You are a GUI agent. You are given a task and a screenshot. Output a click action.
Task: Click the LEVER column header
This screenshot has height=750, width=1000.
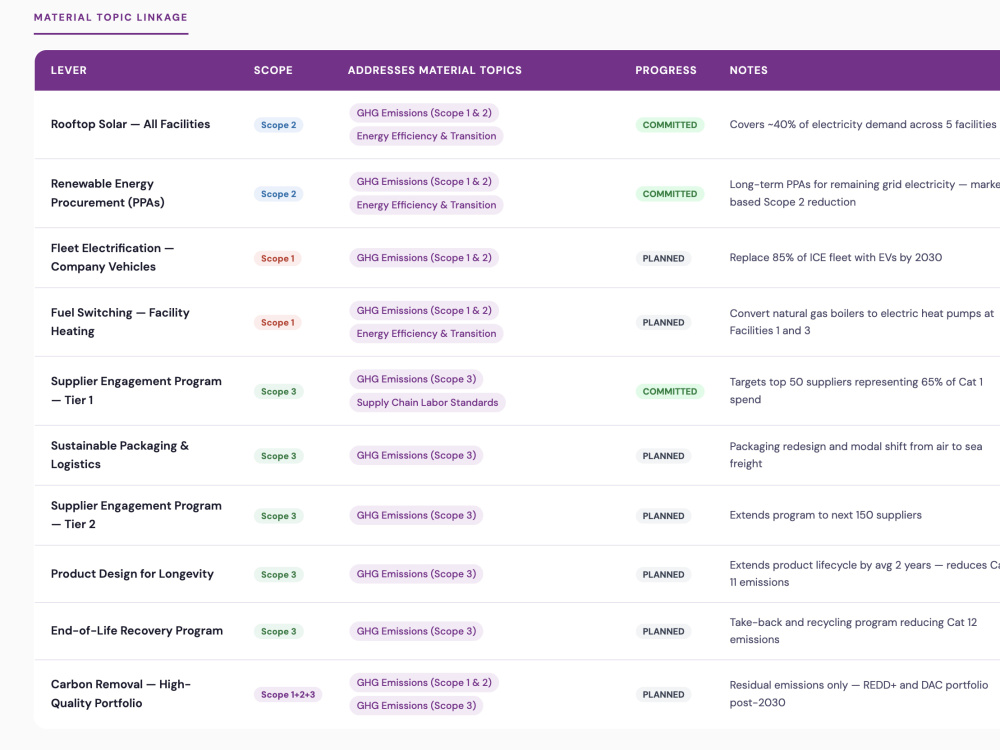click(x=69, y=70)
